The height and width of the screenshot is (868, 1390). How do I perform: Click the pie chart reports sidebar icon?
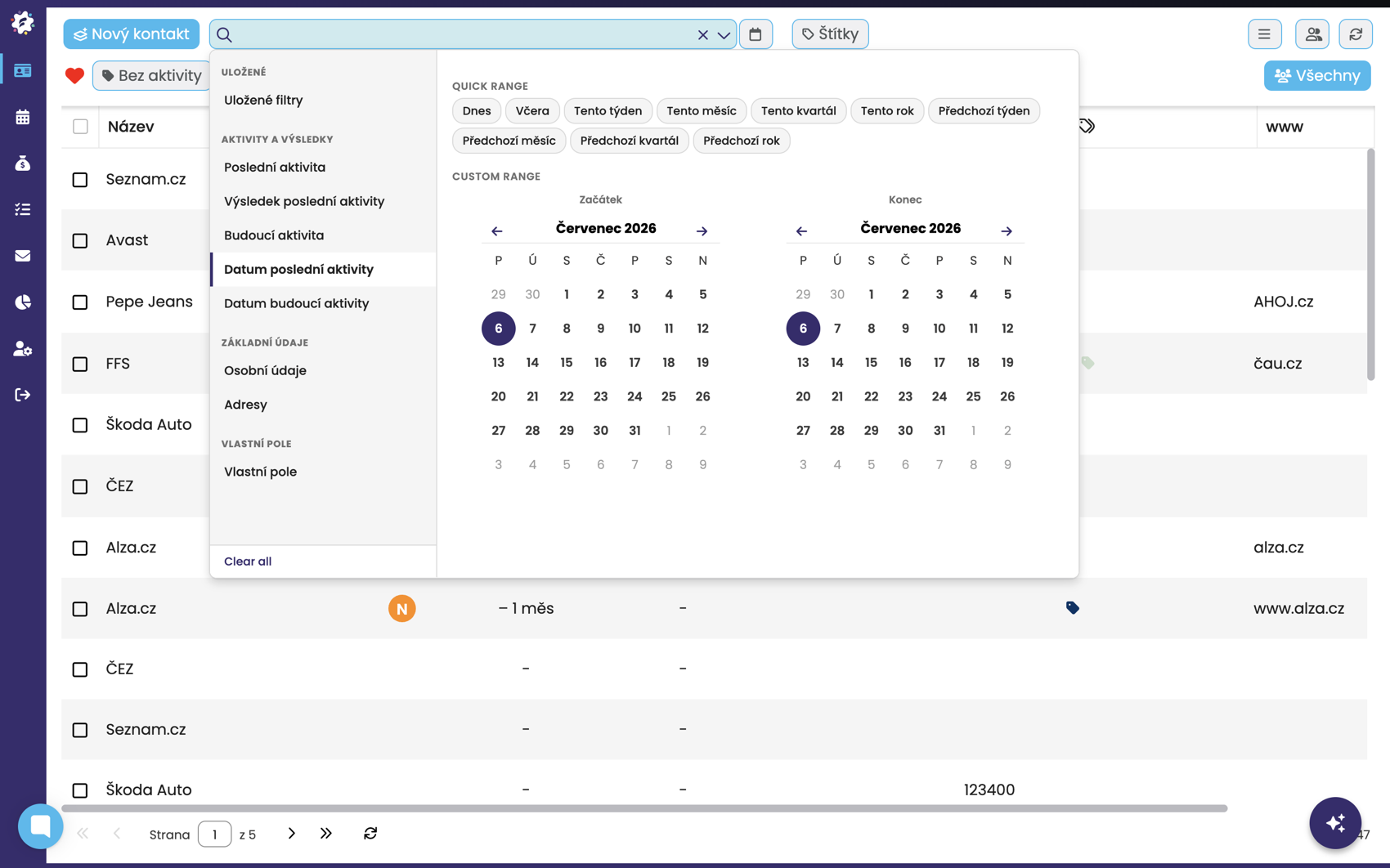point(23,302)
